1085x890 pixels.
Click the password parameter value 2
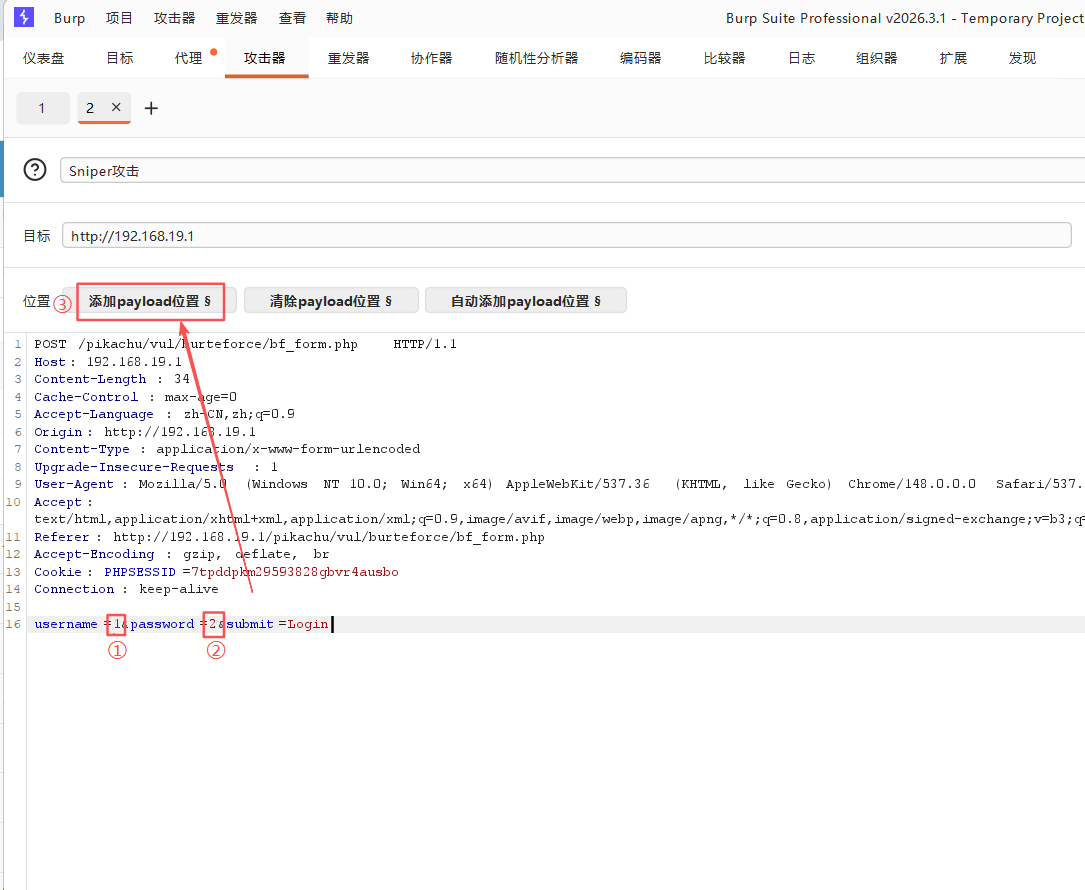pos(212,624)
